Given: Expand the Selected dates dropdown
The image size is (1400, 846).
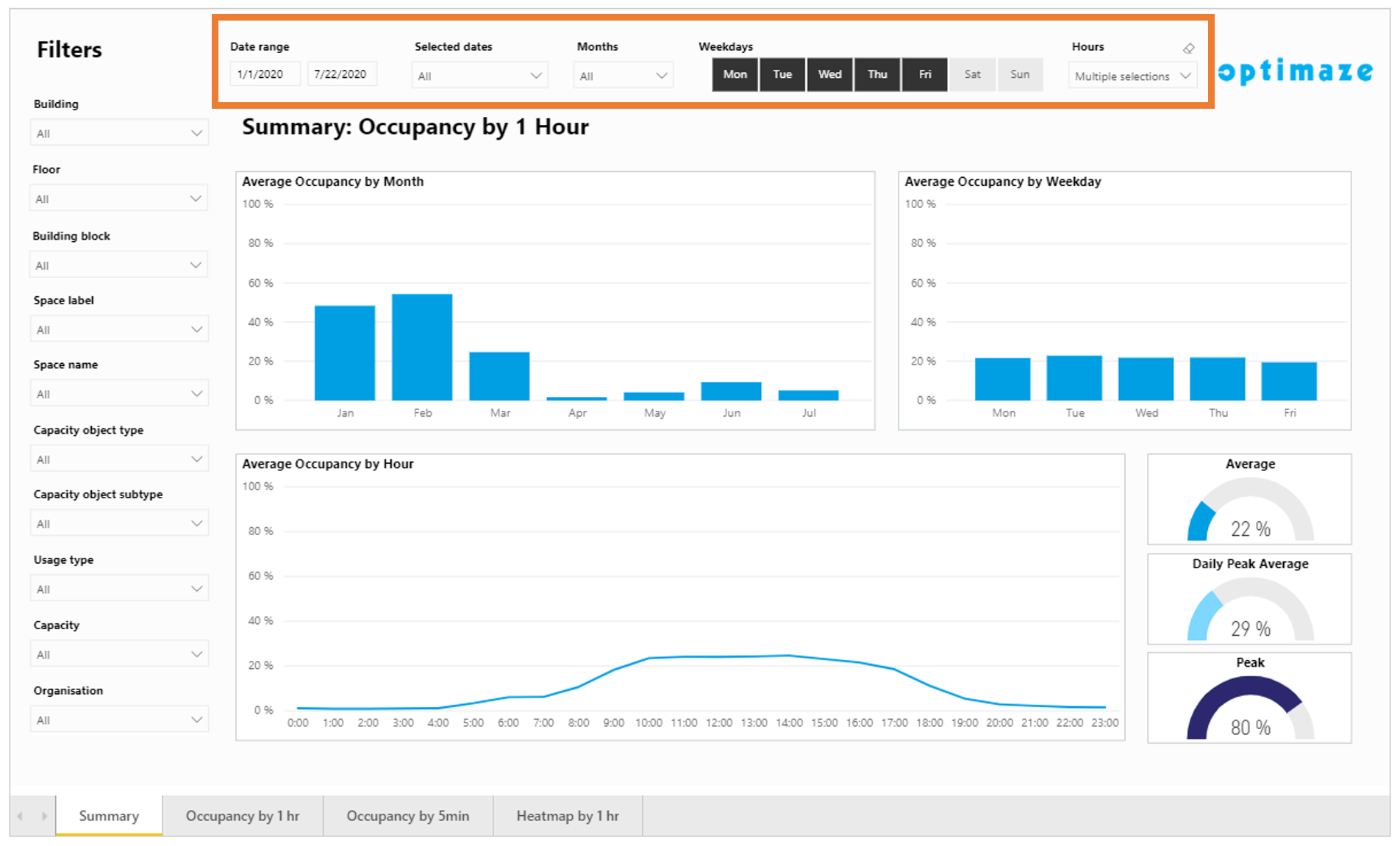Looking at the screenshot, I should point(479,76).
